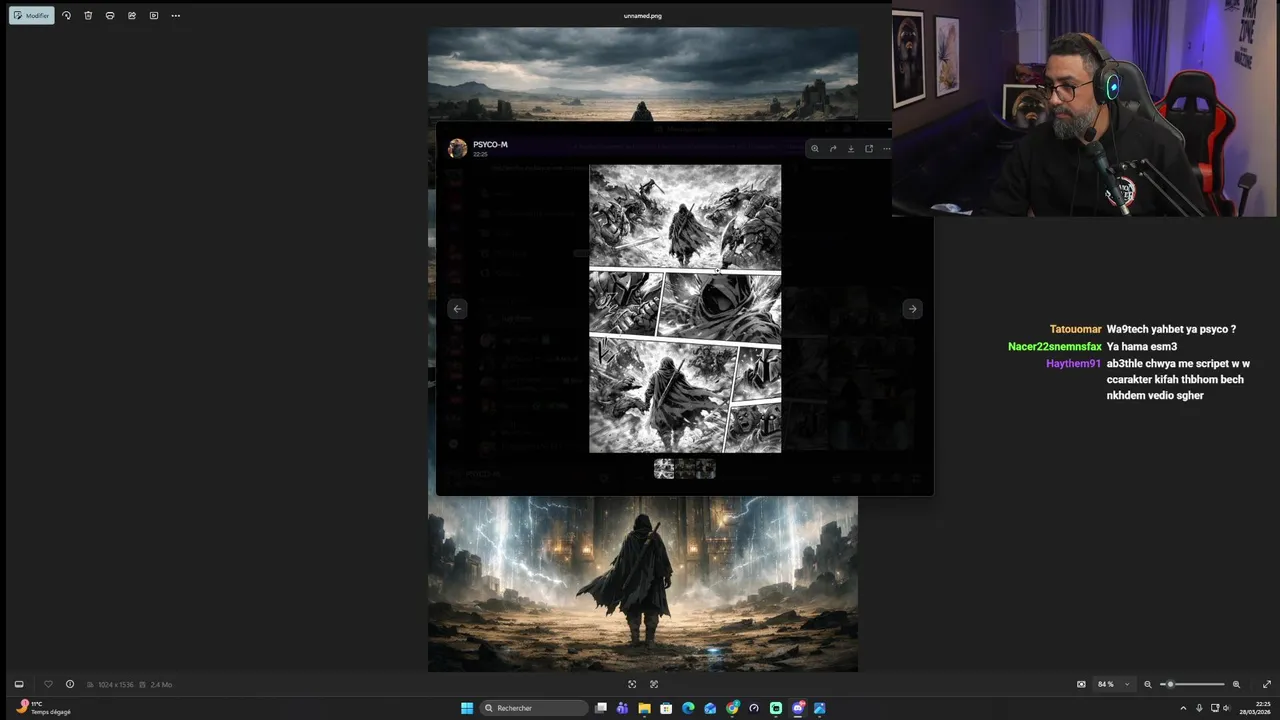Click the microphone icon in system tray
Image resolution: width=1280 pixels, height=720 pixels.
(x=1199, y=708)
